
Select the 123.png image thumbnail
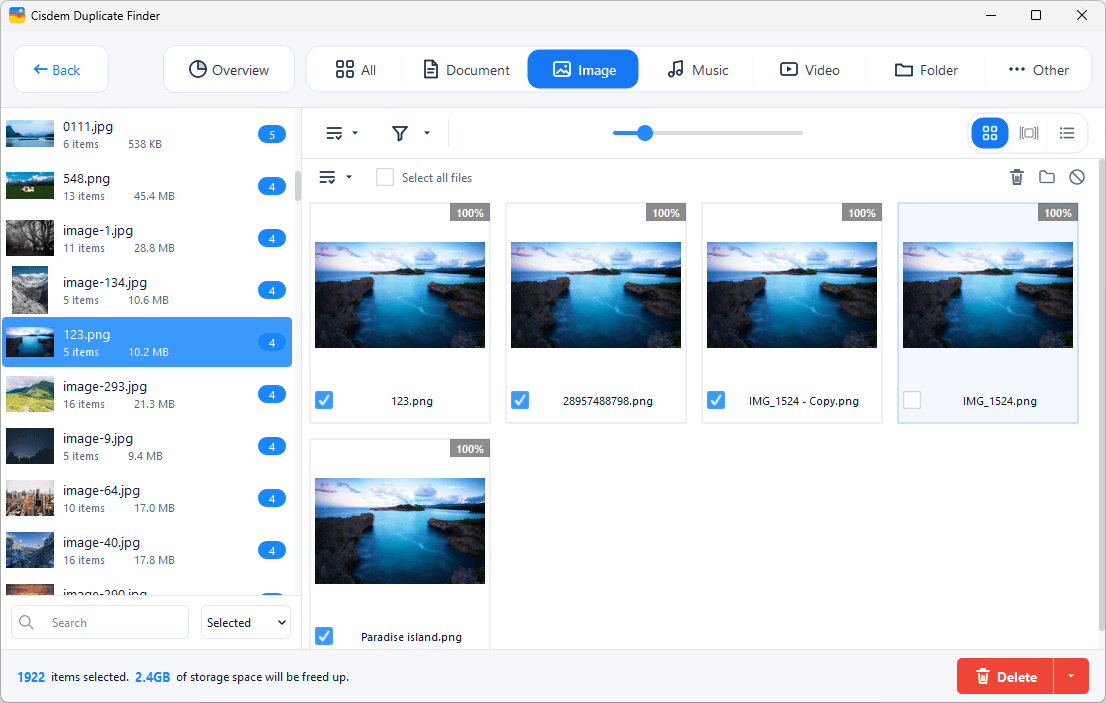(x=400, y=295)
